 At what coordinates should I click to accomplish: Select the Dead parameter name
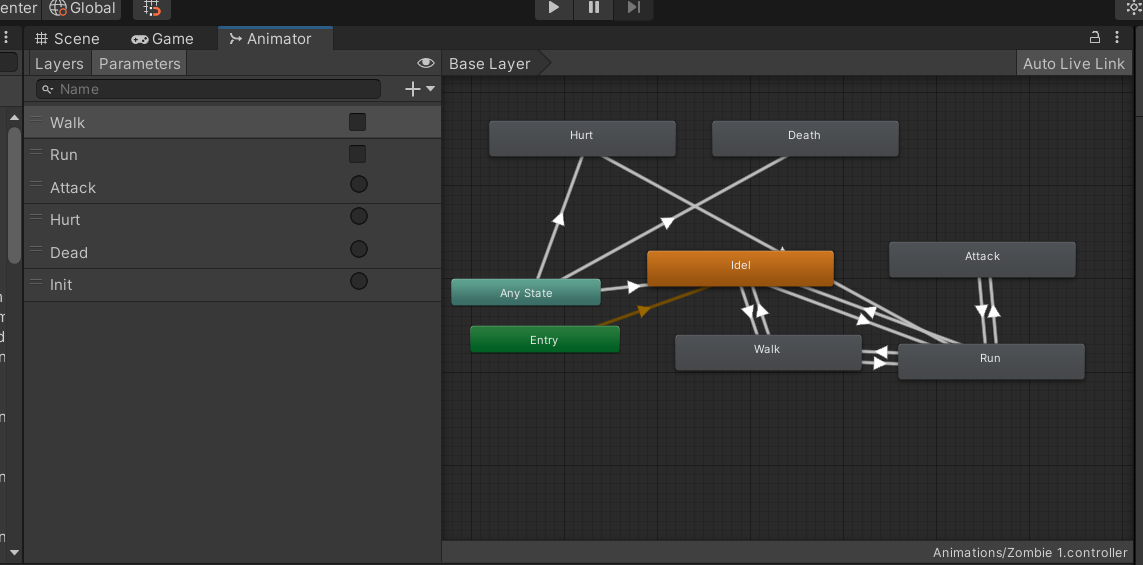point(69,252)
